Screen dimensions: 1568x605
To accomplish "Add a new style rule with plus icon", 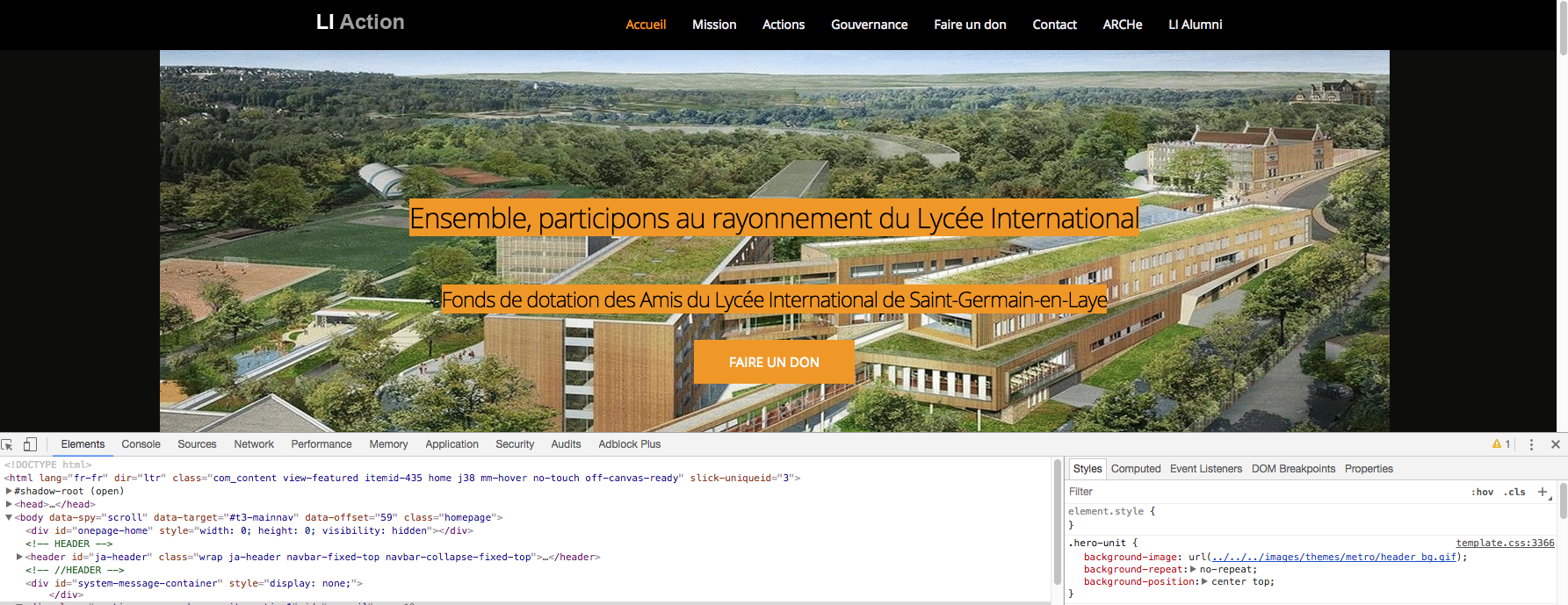I will pyautogui.click(x=1542, y=492).
